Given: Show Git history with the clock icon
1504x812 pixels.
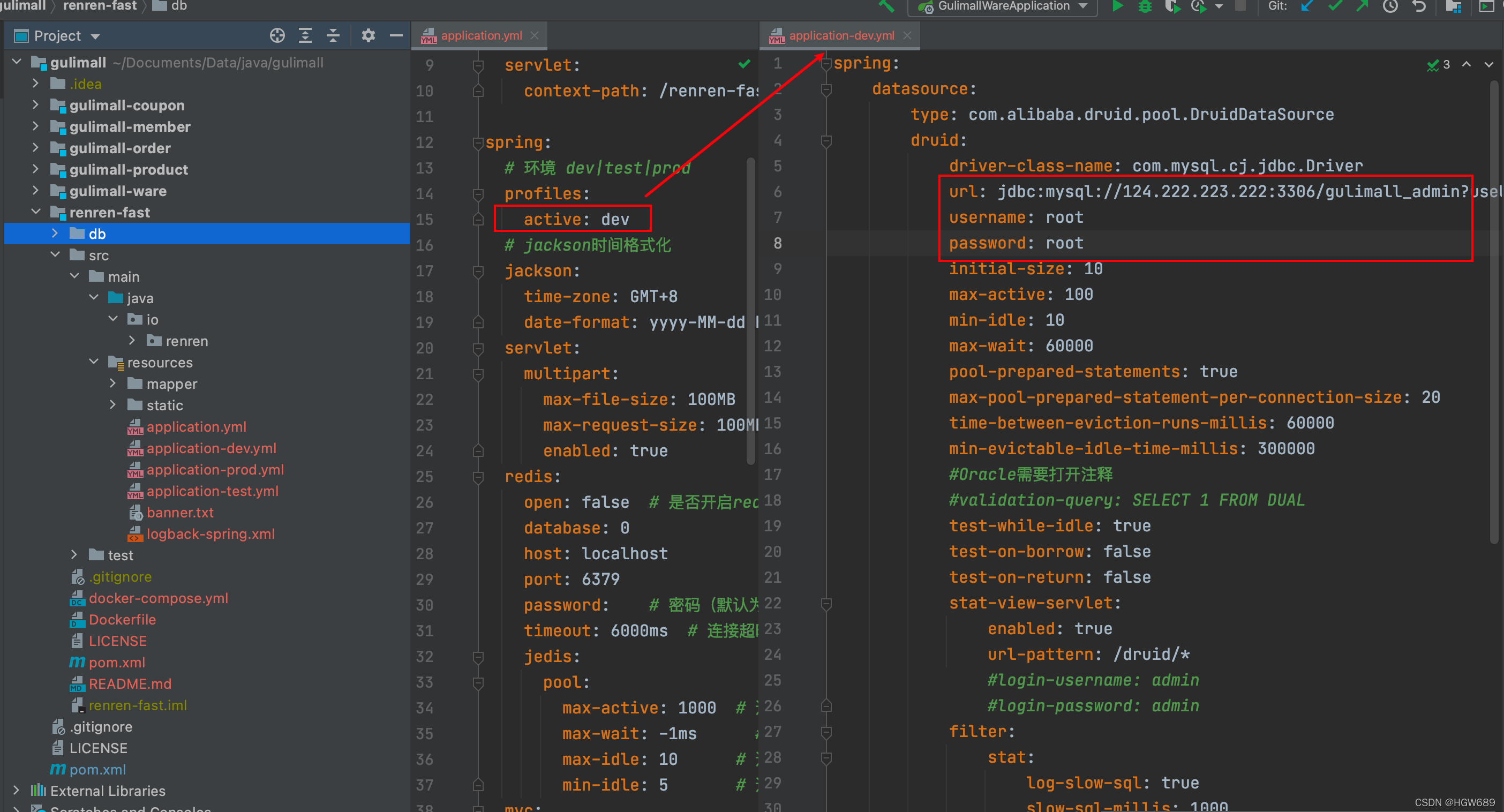Looking at the screenshot, I should pos(1390,6).
